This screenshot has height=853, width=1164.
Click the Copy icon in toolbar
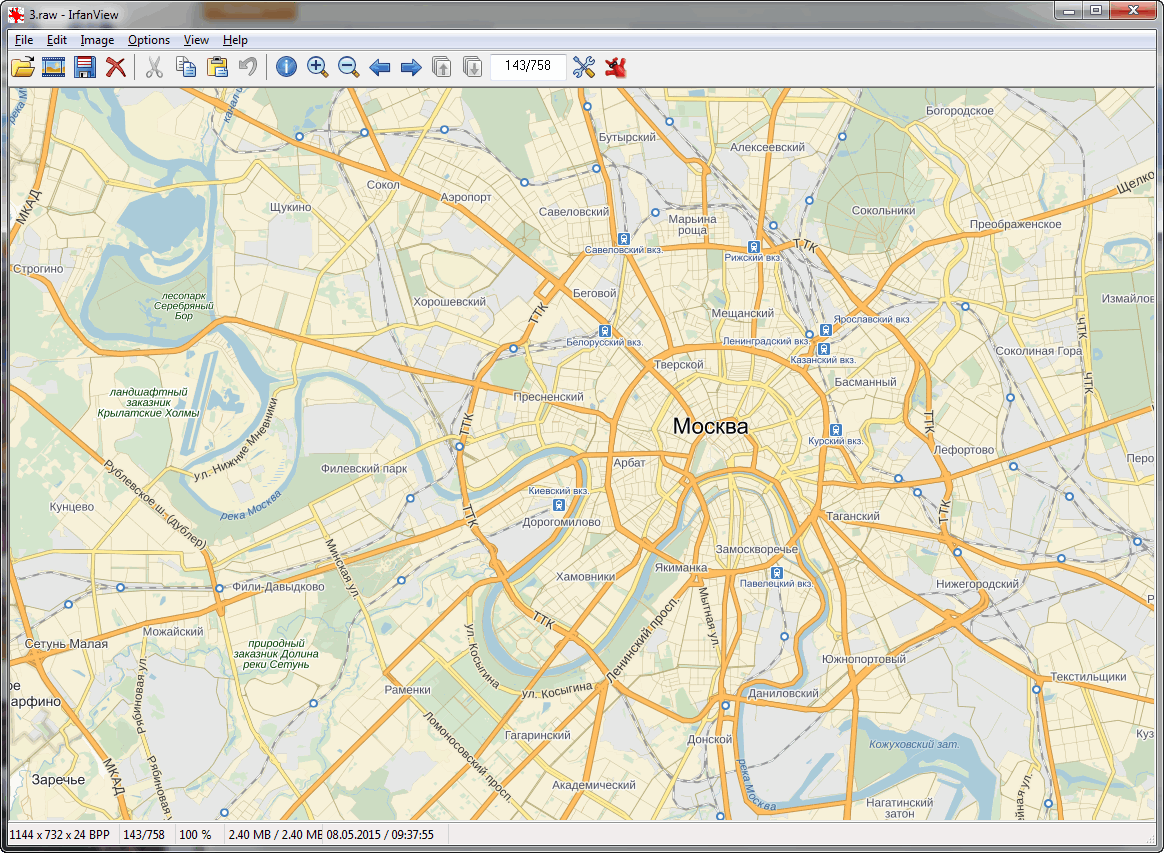point(185,67)
